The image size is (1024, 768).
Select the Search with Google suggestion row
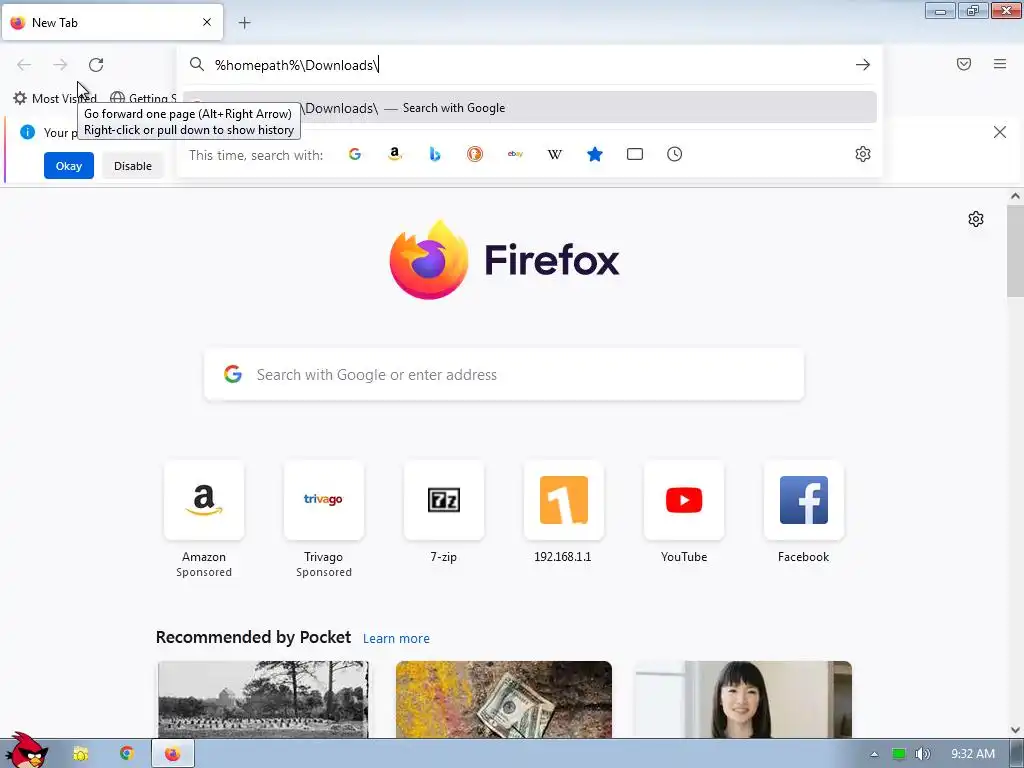point(530,108)
